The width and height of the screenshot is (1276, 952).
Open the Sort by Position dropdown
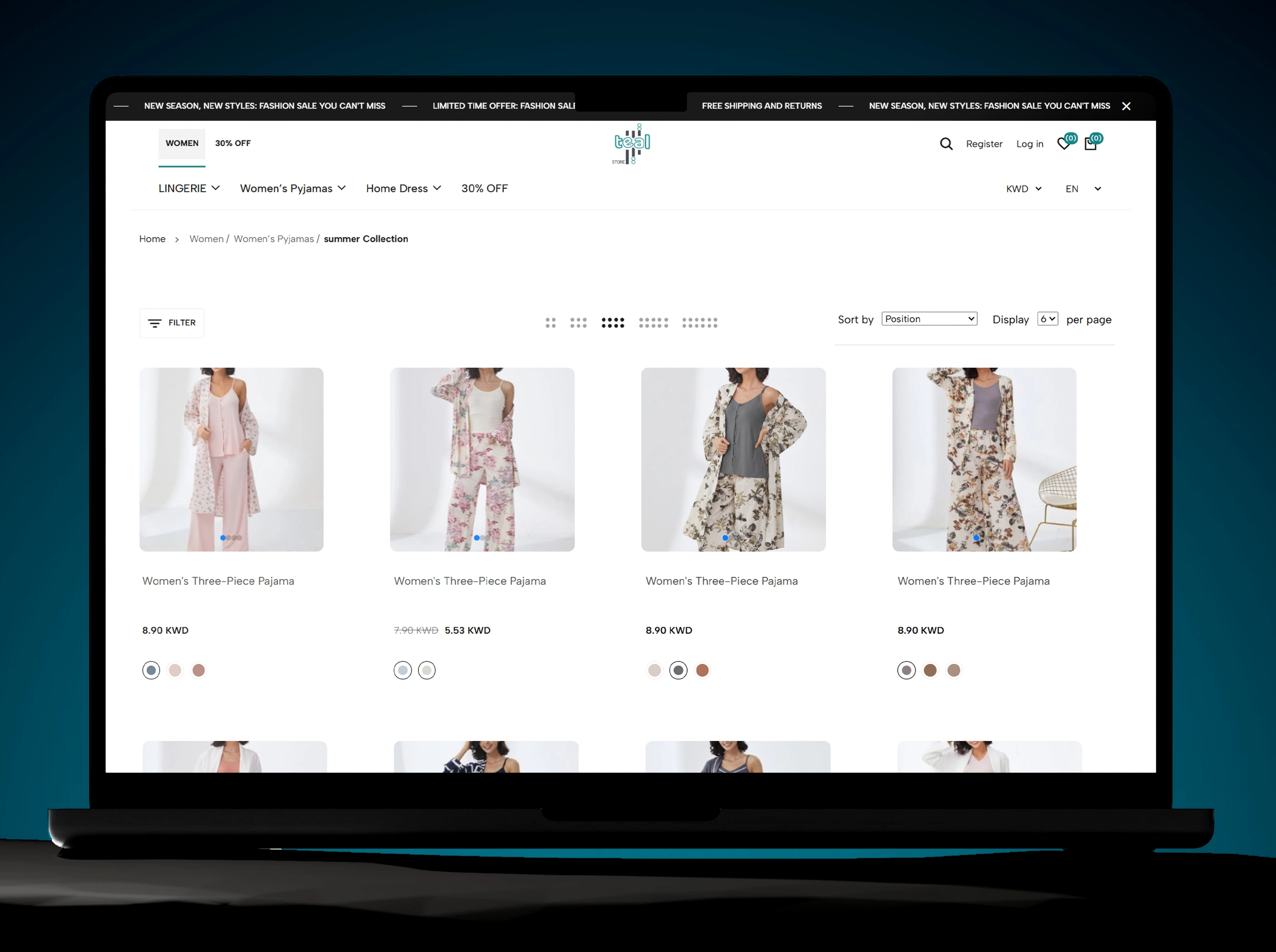click(x=929, y=318)
